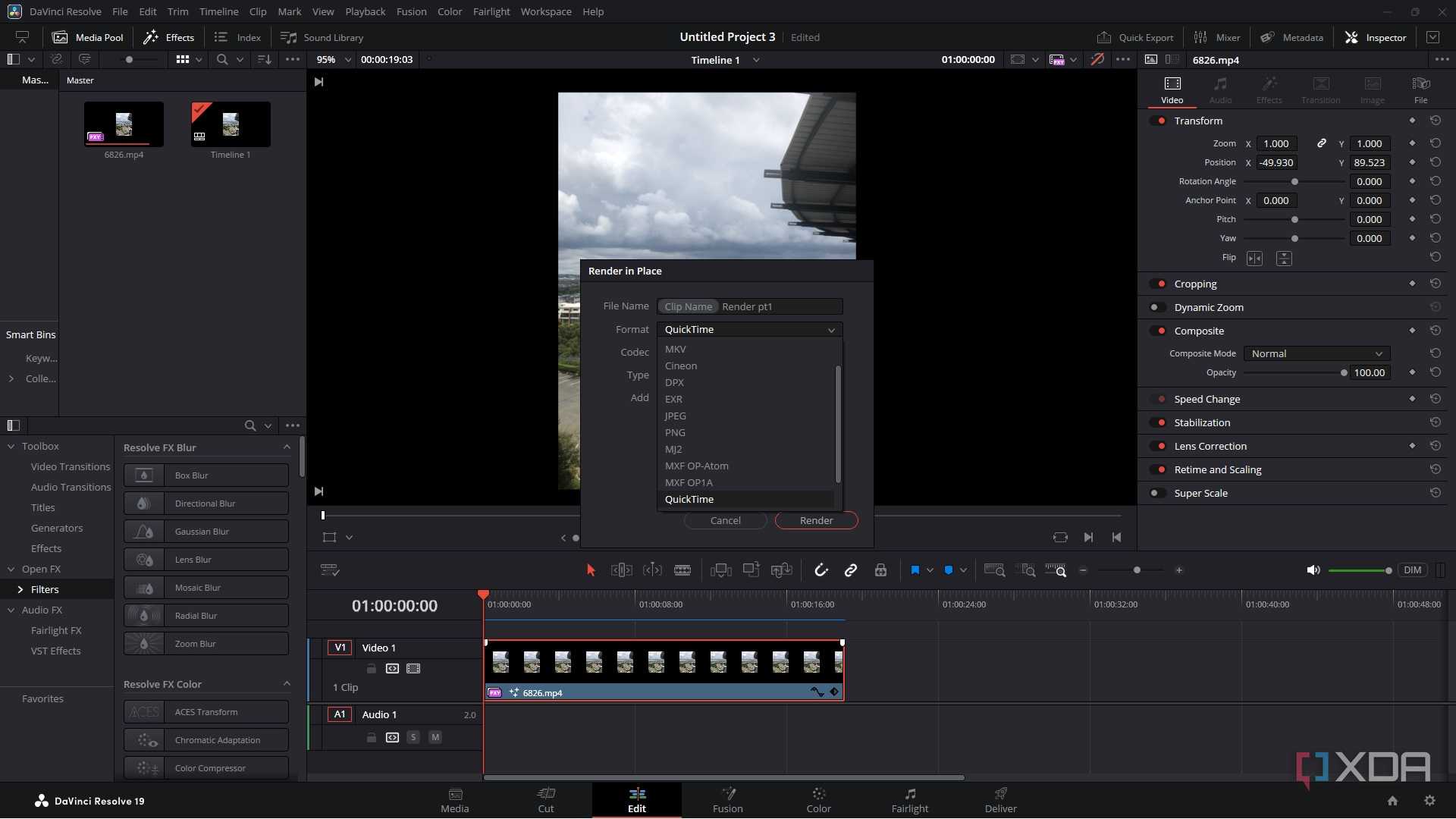Toggle the Linked Selection chain icon

(851, 570)
